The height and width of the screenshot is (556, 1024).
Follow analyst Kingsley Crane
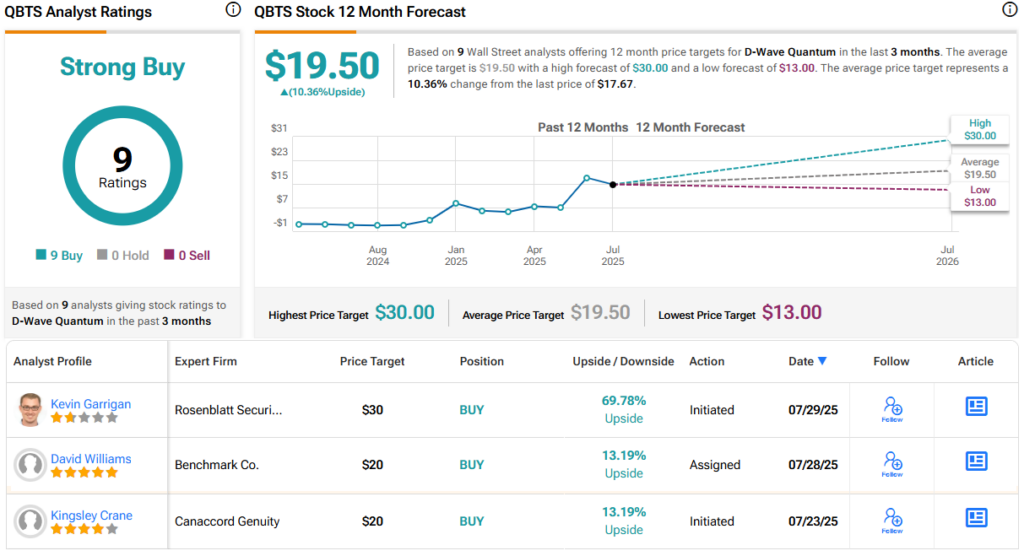coord(892,520)
